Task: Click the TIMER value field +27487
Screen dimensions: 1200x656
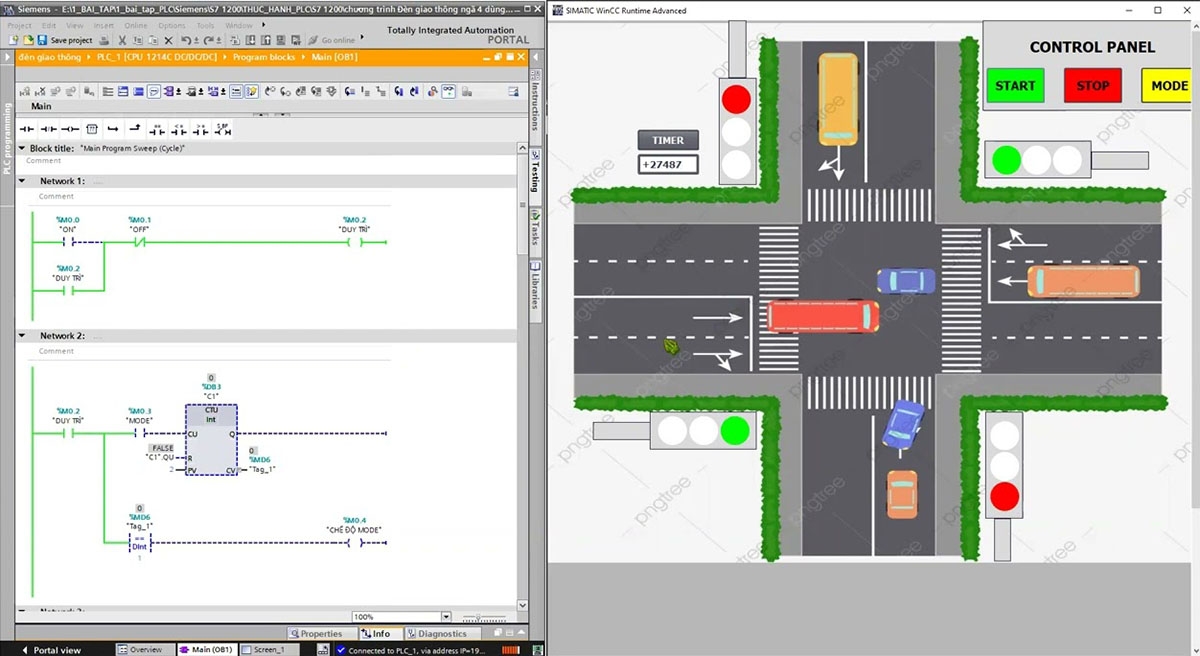Action: (668, 164)
